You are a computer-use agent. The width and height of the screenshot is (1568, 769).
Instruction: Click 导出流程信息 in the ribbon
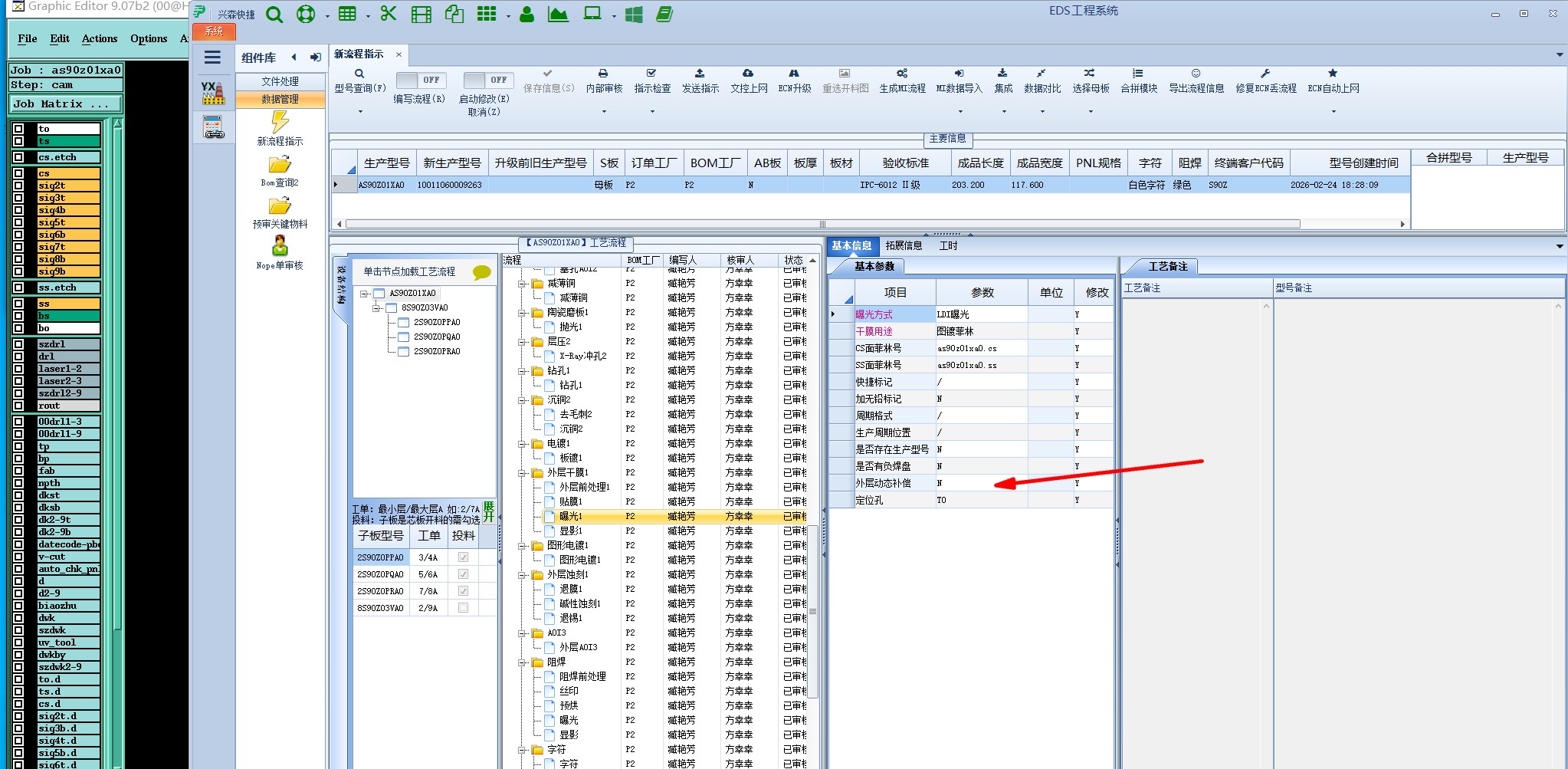pyautogui.click(x=1196, y=81)
